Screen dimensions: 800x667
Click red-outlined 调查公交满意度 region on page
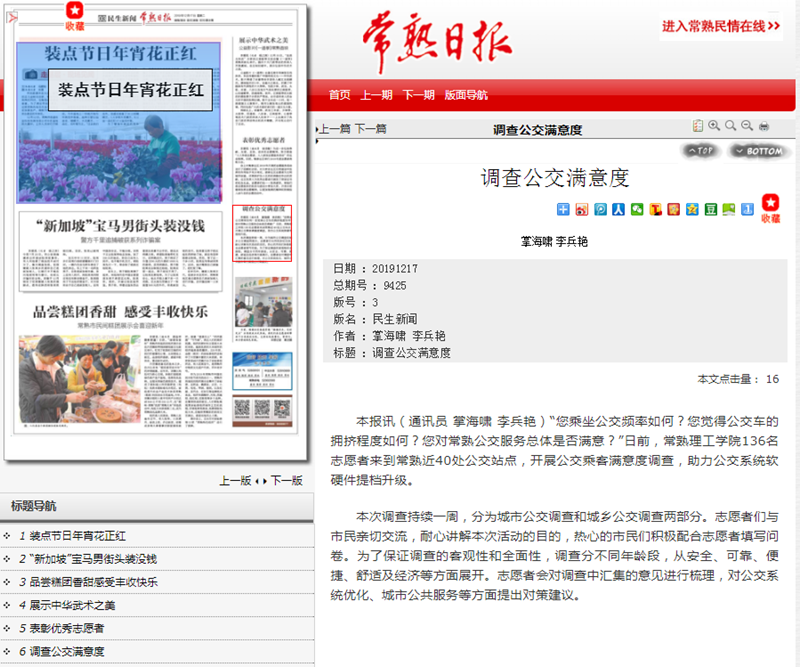pos(262,233)
